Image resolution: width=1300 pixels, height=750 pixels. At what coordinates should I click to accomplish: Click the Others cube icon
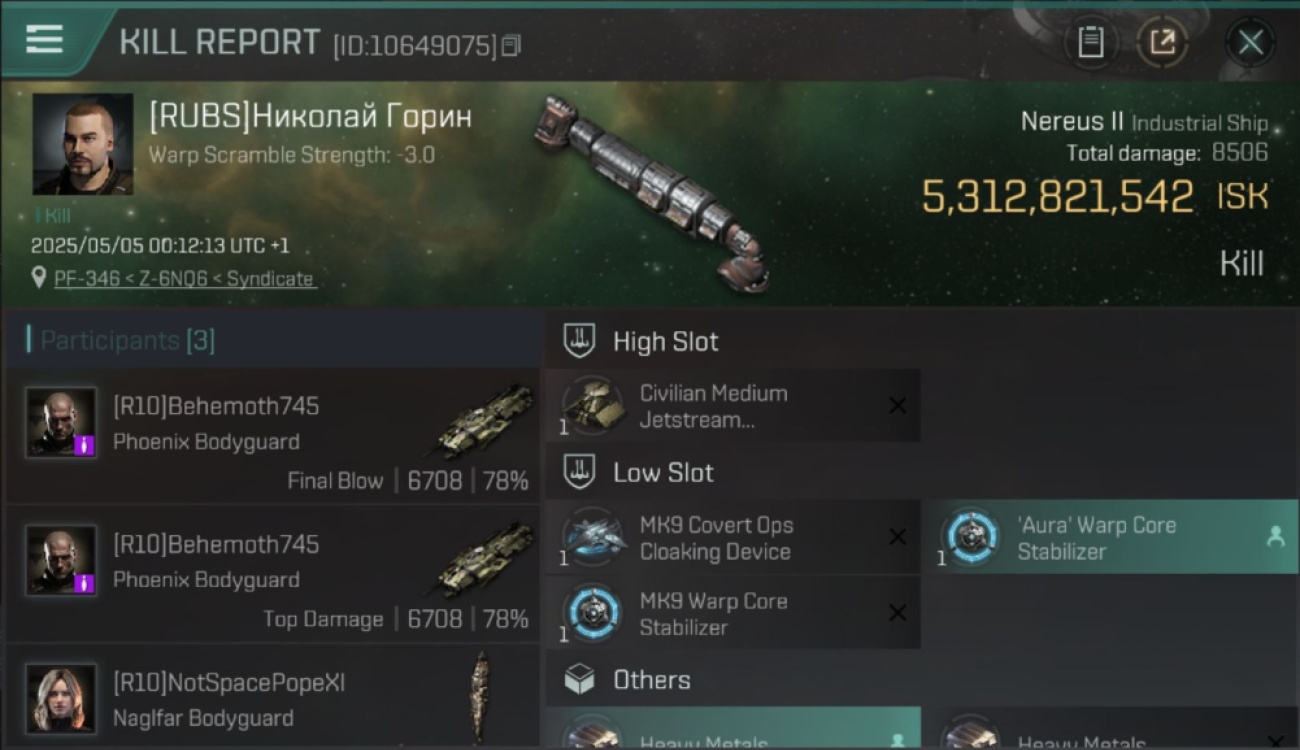tap(579, 680)
